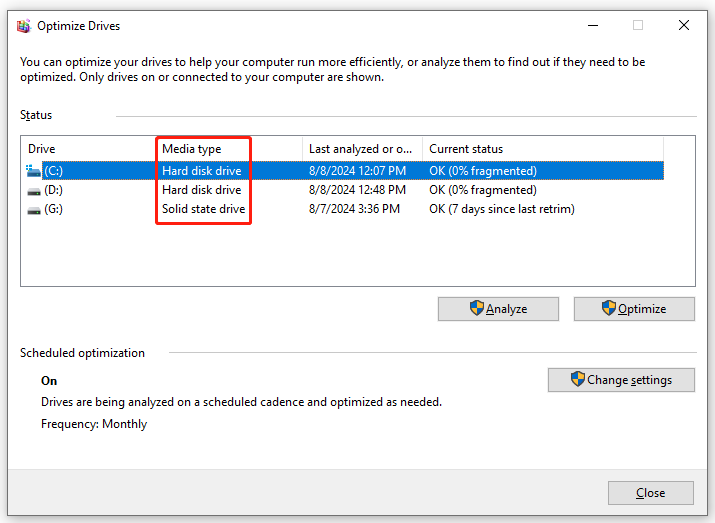Select the G: drive icon
The width and height of the screenshot is (715, 523).
pos(34,211)
